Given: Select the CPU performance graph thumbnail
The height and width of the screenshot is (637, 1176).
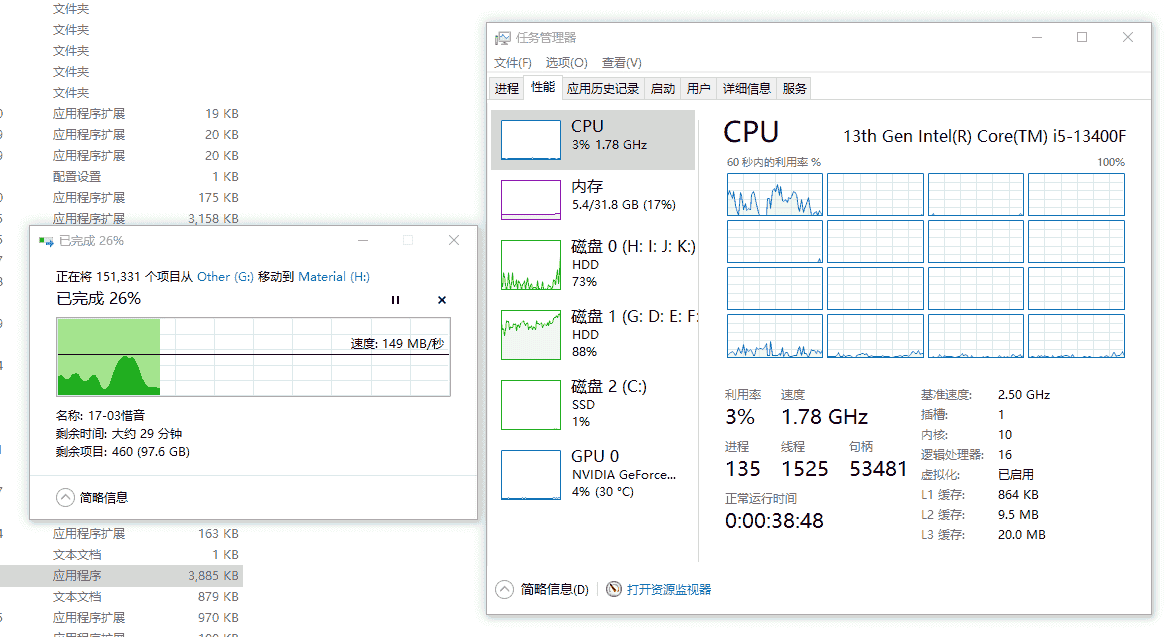Looking at the screenshot, I should coord(531,140).
